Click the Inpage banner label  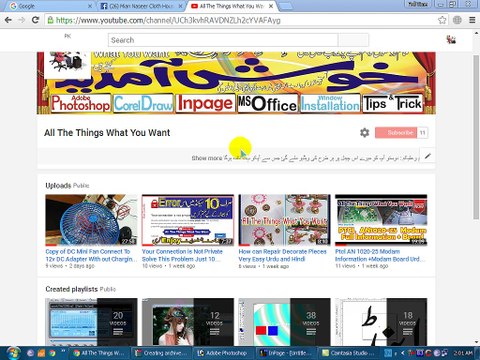[x=205, y=103]
